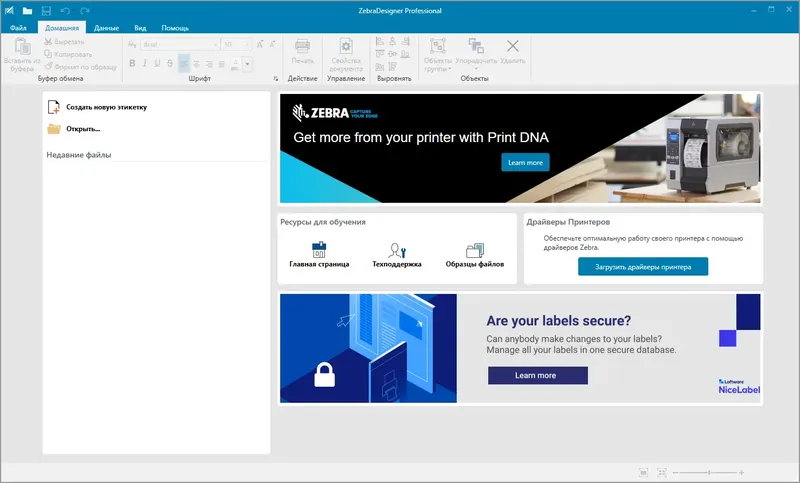Open the font size 10 combo box

coord(237,44)
